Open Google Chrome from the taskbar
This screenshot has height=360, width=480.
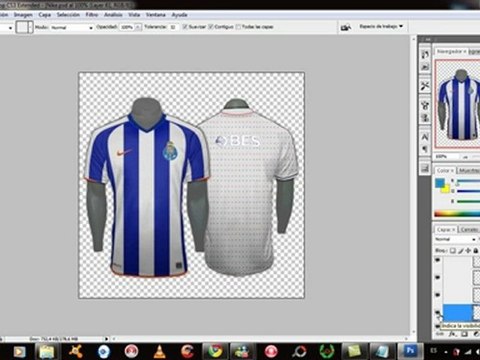(215, 352)
